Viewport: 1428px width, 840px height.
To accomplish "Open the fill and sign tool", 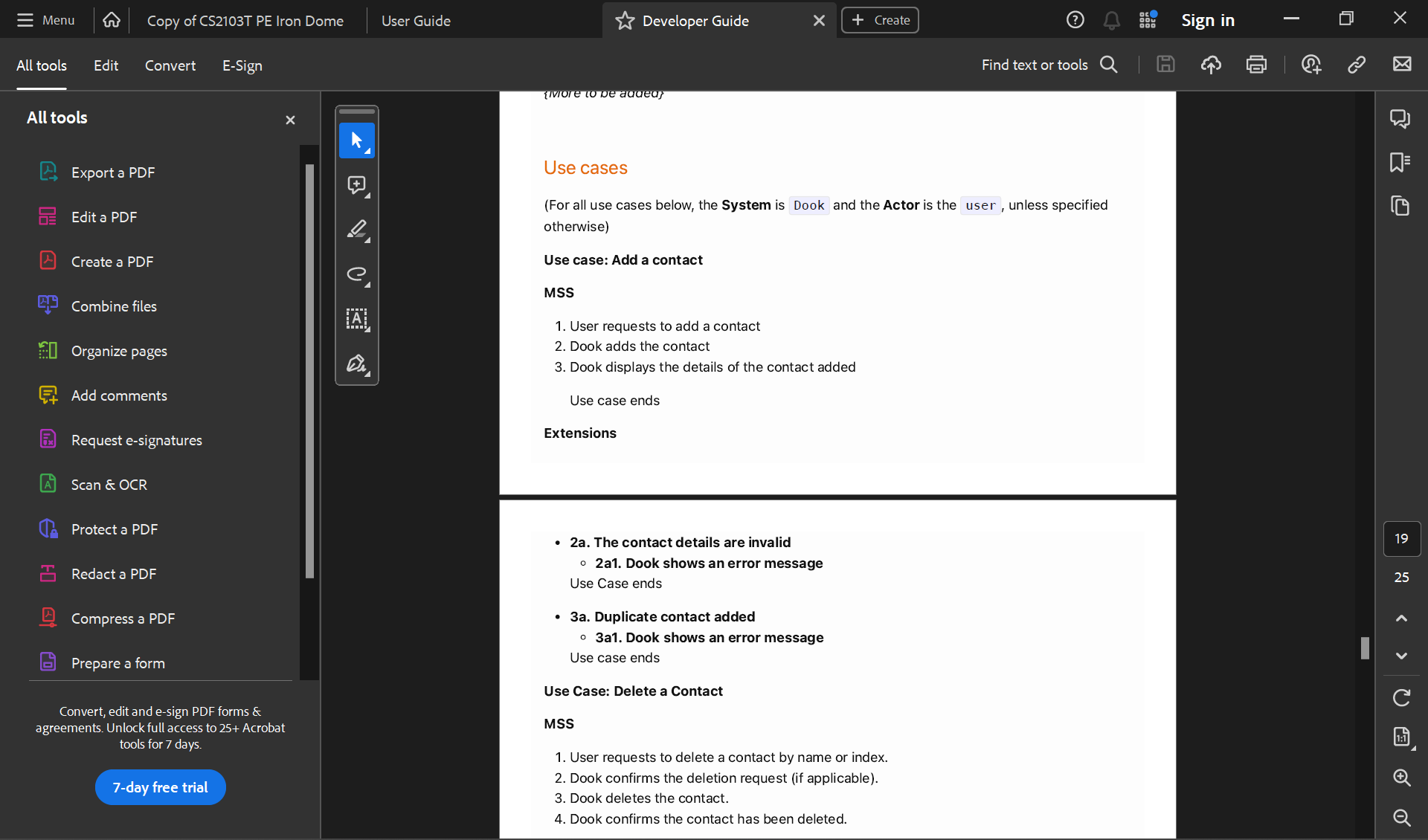I will 356,364.
